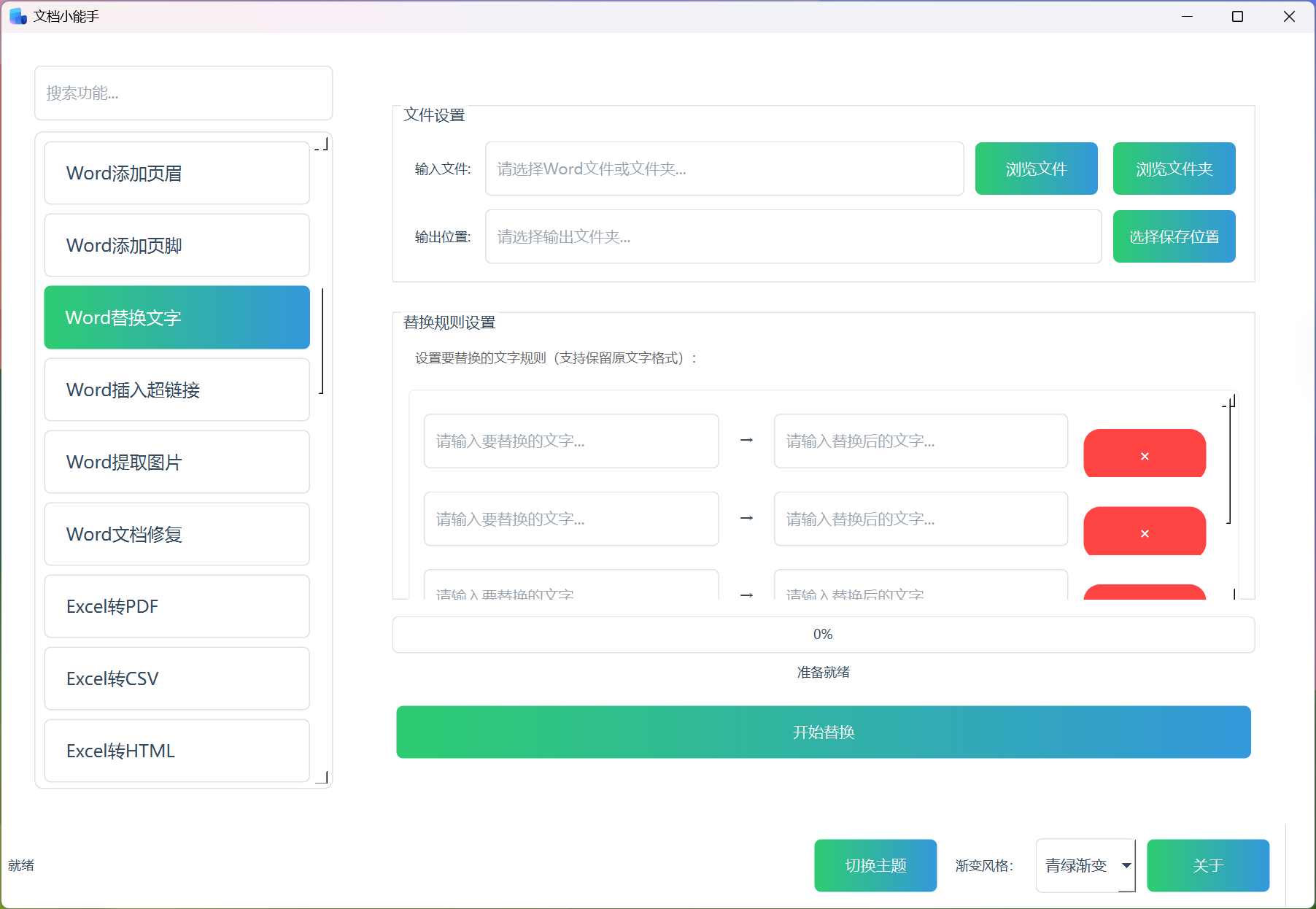This screenshot has height=909, width=1316.
Task: Select Word插入超链接 in the sidebar
Action: pyautogui.click(x=177, y=390)
